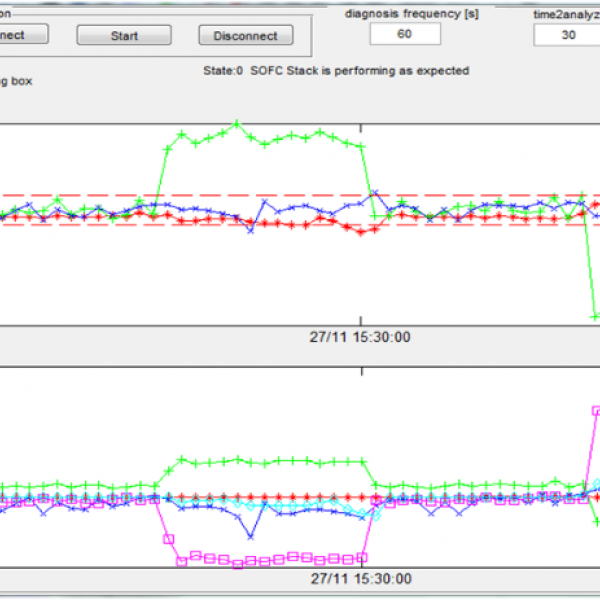Click the upper chart's 27/11 15:30:00 time label
Image resolution: width=600 pixels, height=600 pixels.
359,337
